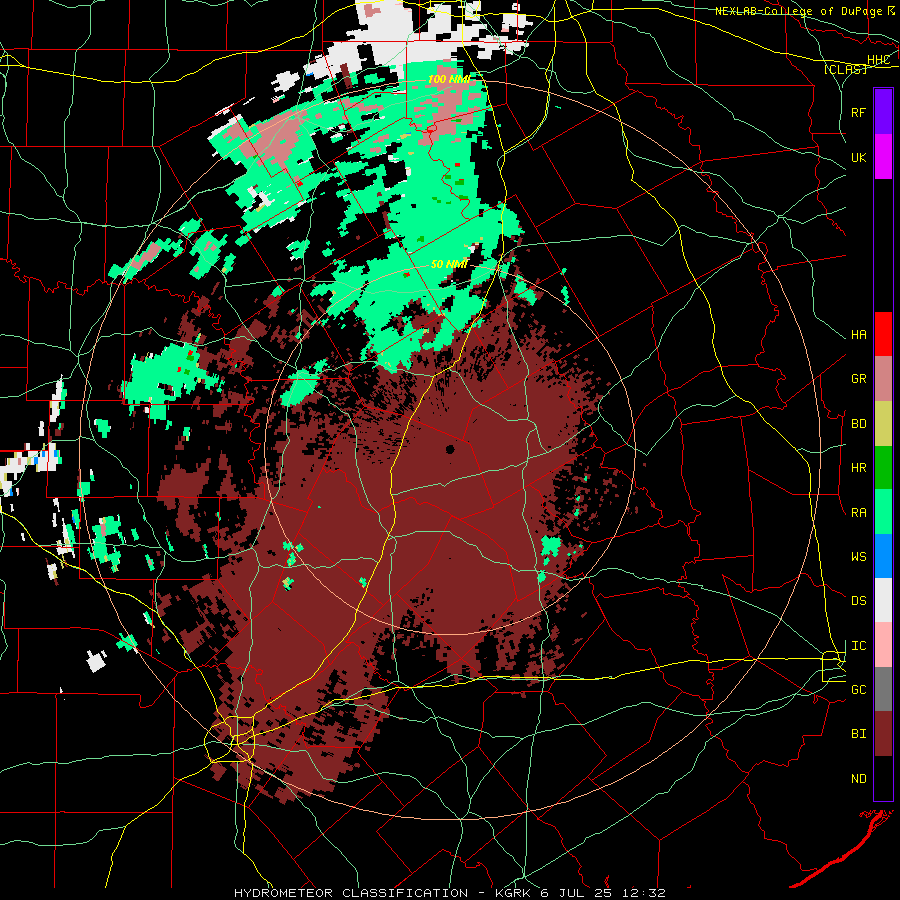Screen dimensions: 900x900
Task: Click the WS legend label
Action: point(858,557)
